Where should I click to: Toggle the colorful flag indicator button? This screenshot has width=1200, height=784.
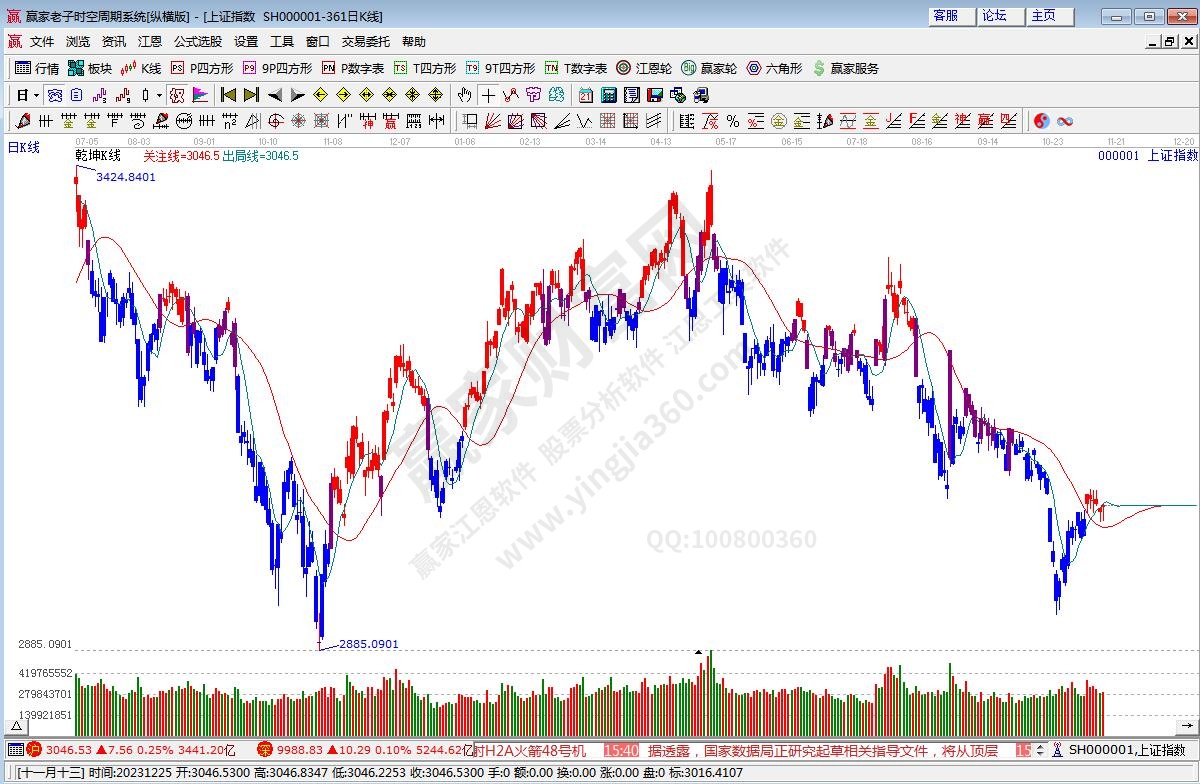200,95
